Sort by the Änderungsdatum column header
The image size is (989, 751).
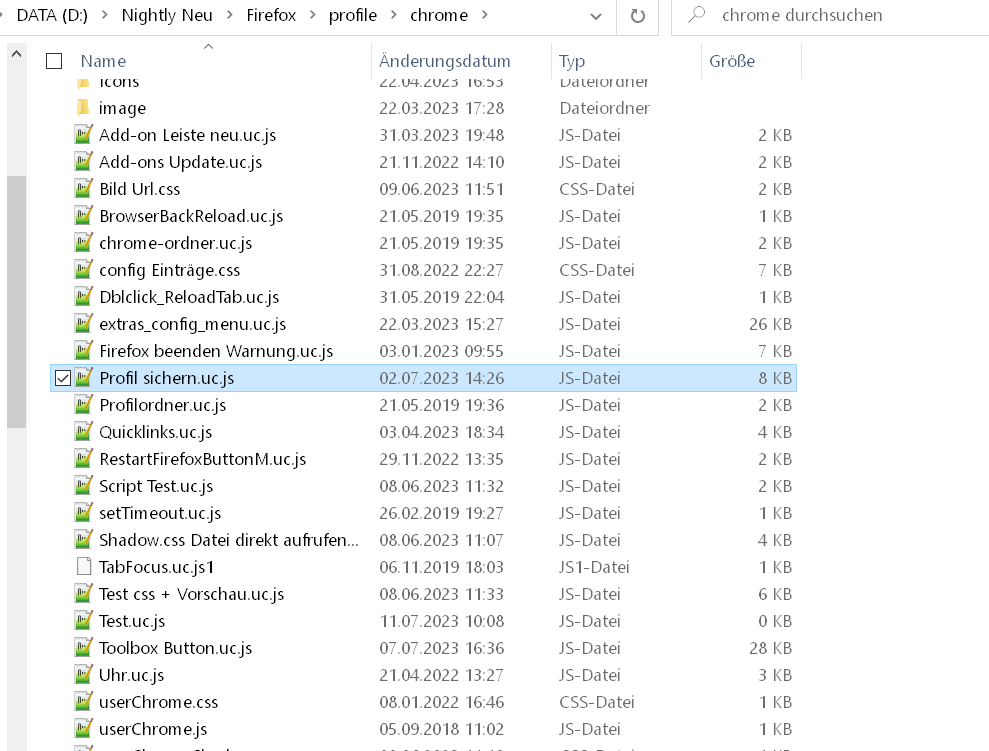(445, 61)
